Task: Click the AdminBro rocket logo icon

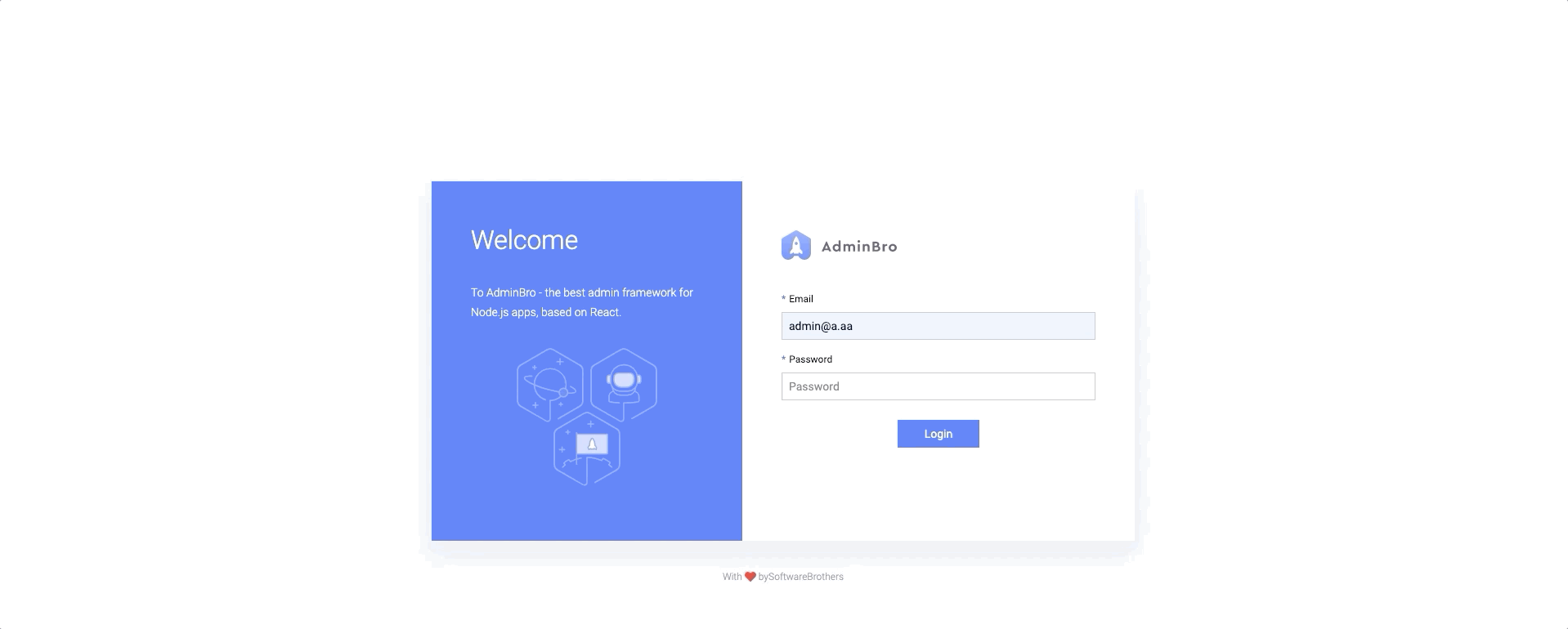Action: (796, 246)
